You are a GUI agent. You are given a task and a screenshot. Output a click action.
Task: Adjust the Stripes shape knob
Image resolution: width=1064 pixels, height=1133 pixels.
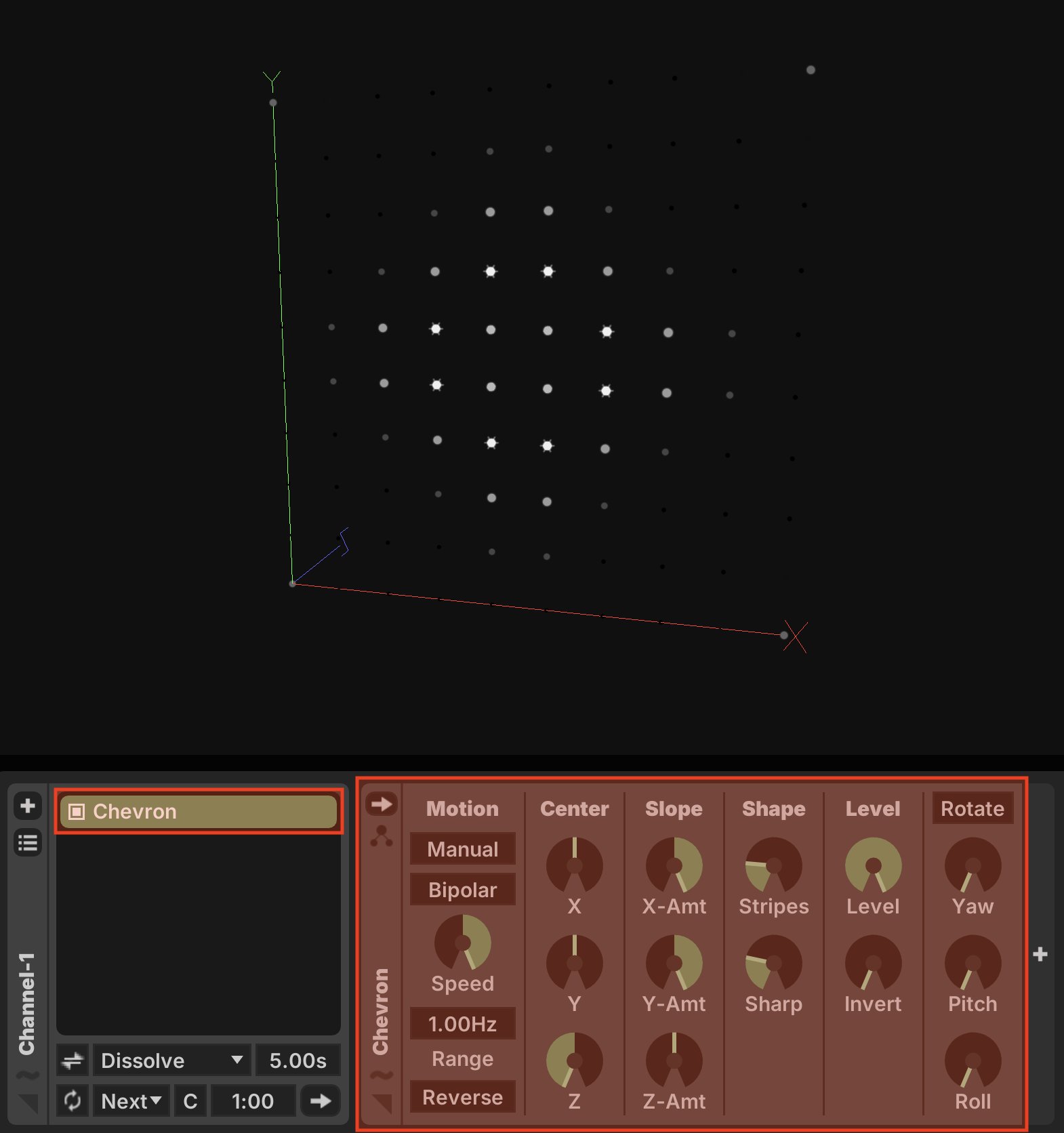(774, 865)
